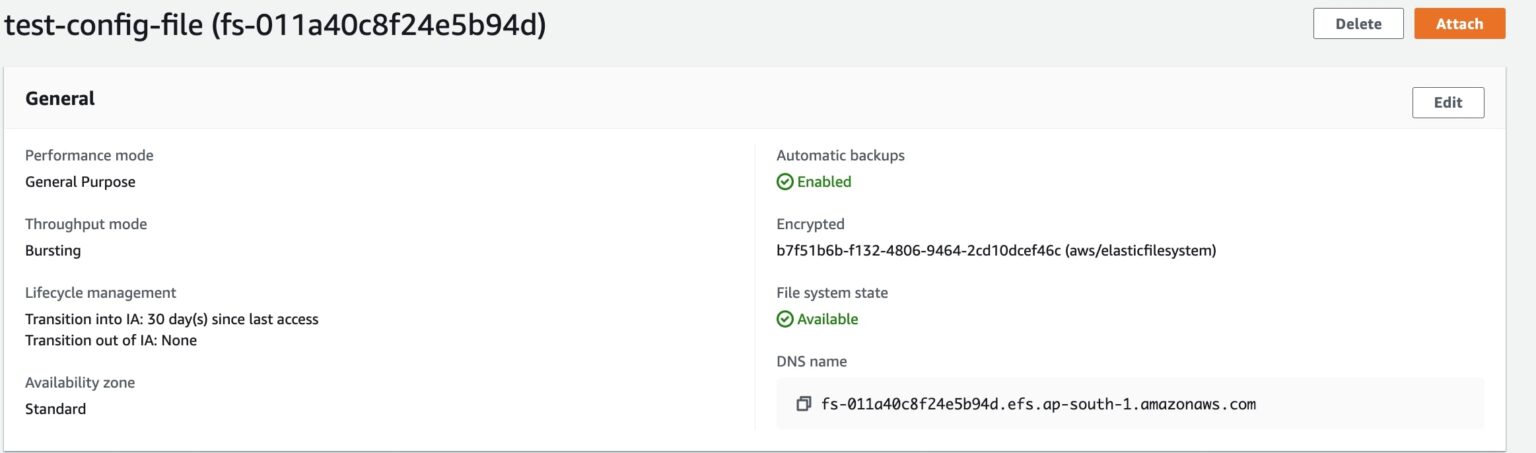Click the Automatic backups label
The height and width of the screenshot is (453, 1536).
[x=840, y=156]
